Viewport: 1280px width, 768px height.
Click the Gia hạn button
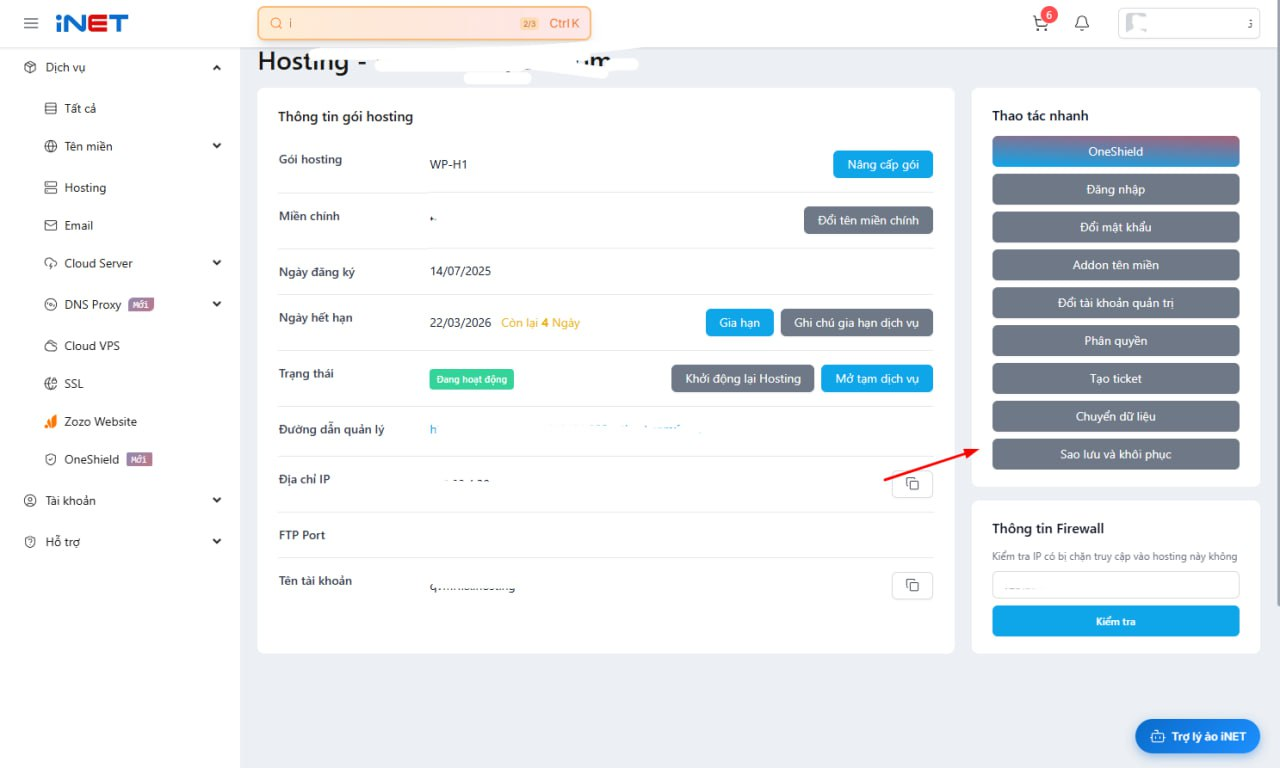740,323
